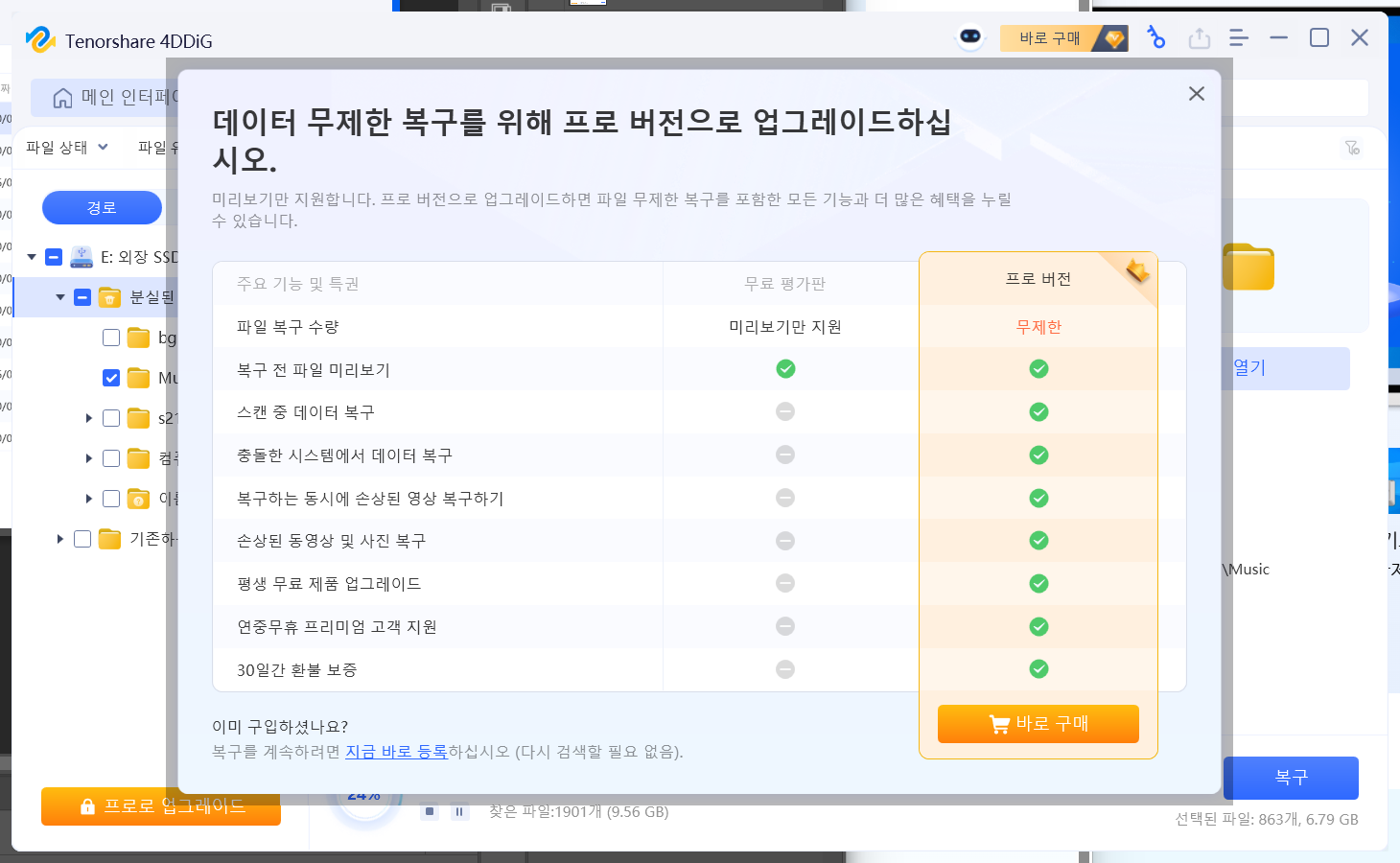Viewport: 1400px width, 863px height.
Task: Go to the 메인 인터페이스 tab
Action: 105,98
